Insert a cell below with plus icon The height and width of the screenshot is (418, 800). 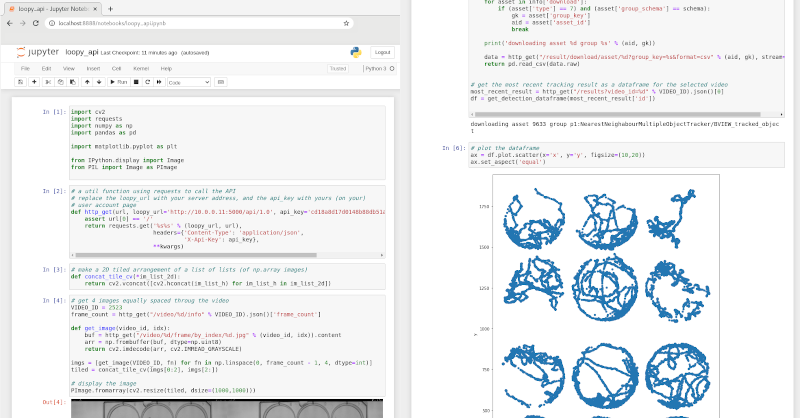(34, 81)
